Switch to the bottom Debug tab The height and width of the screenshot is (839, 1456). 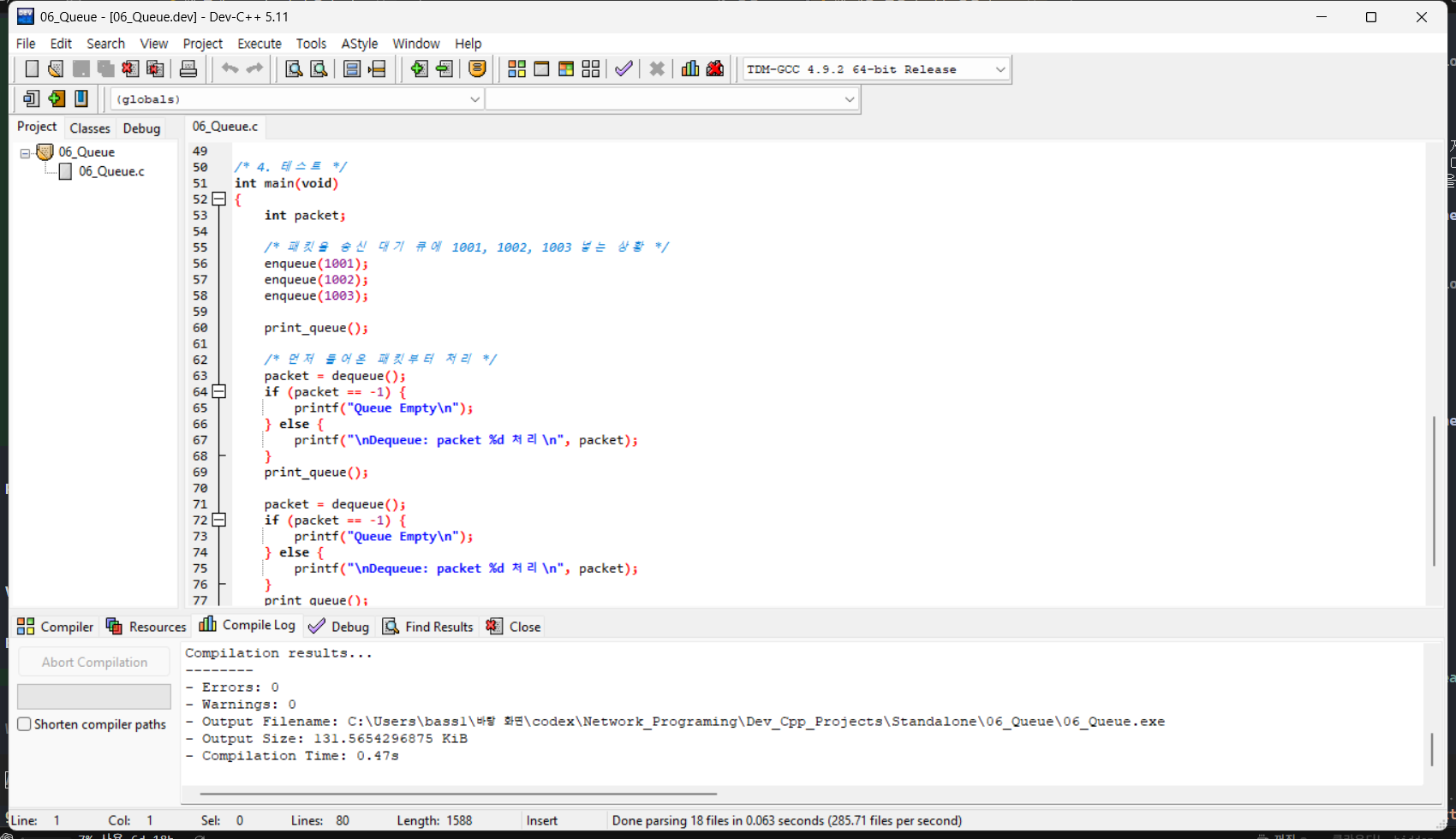(339, 627)
